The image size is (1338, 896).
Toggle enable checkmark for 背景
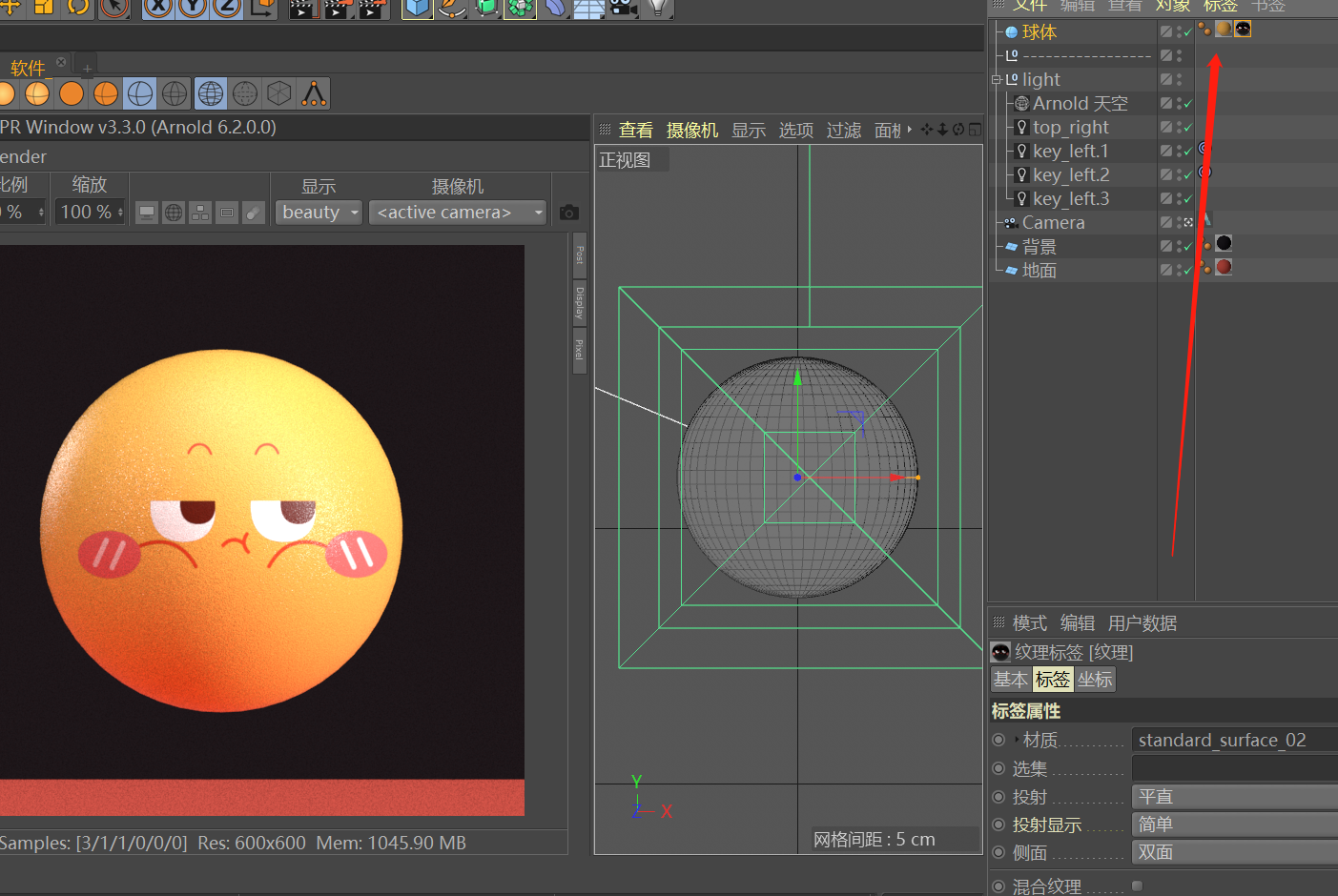[x=1188, y=248]
